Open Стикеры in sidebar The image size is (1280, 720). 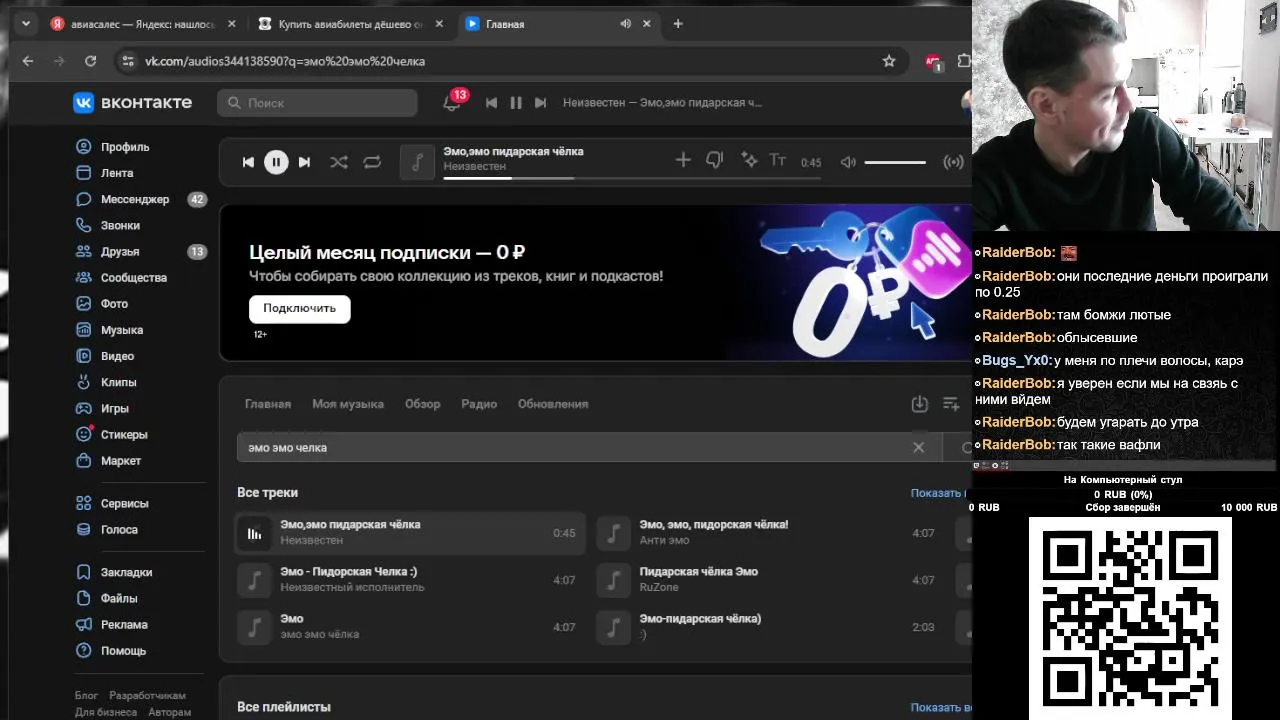(x=124, y=435)
